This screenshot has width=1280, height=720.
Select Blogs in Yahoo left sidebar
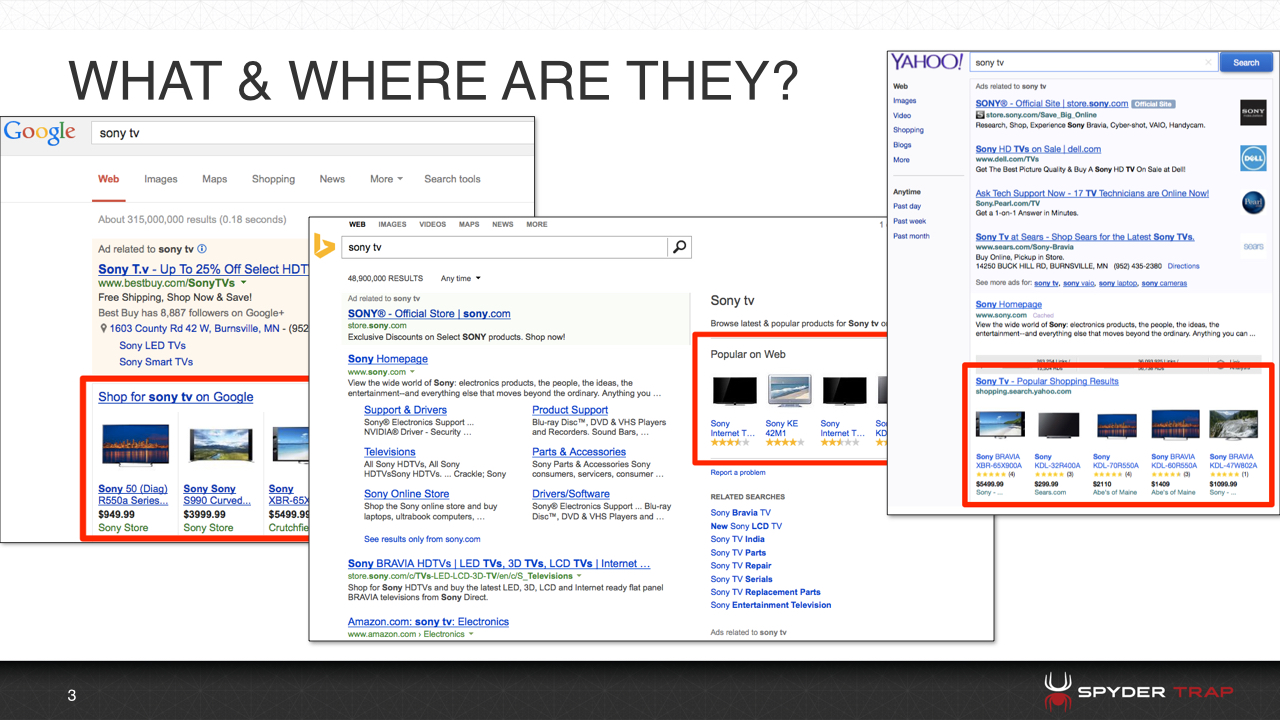[902, 145]
